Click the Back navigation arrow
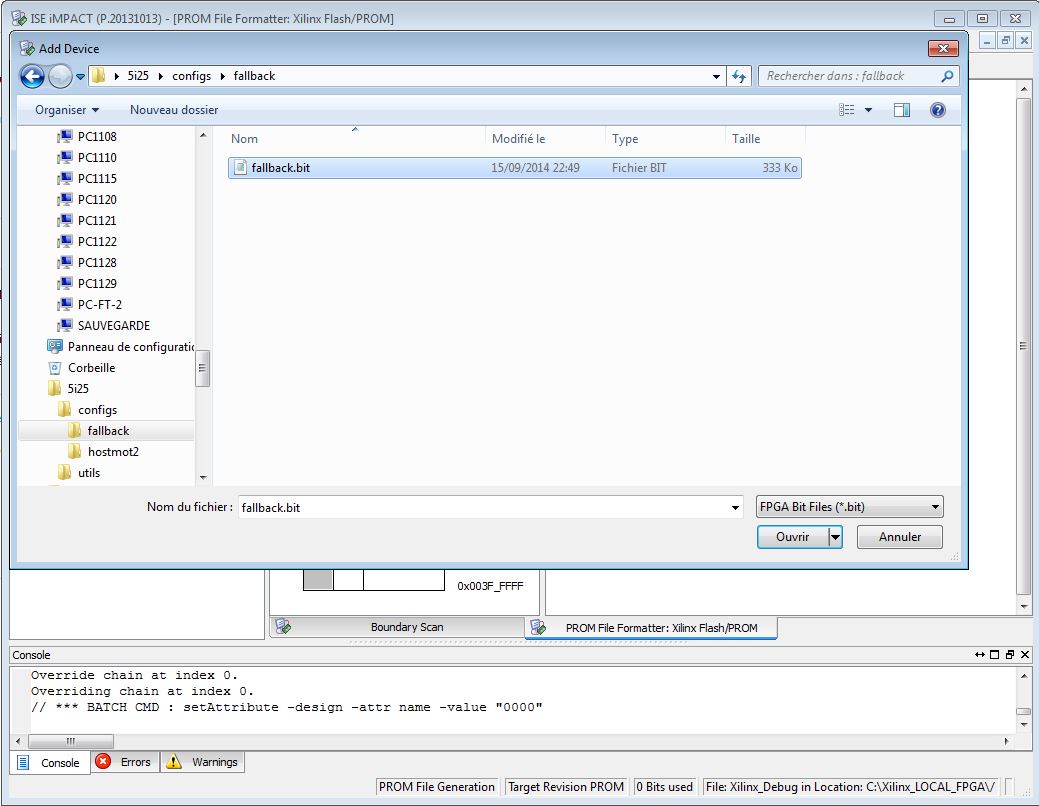 (x=32, y=76)
